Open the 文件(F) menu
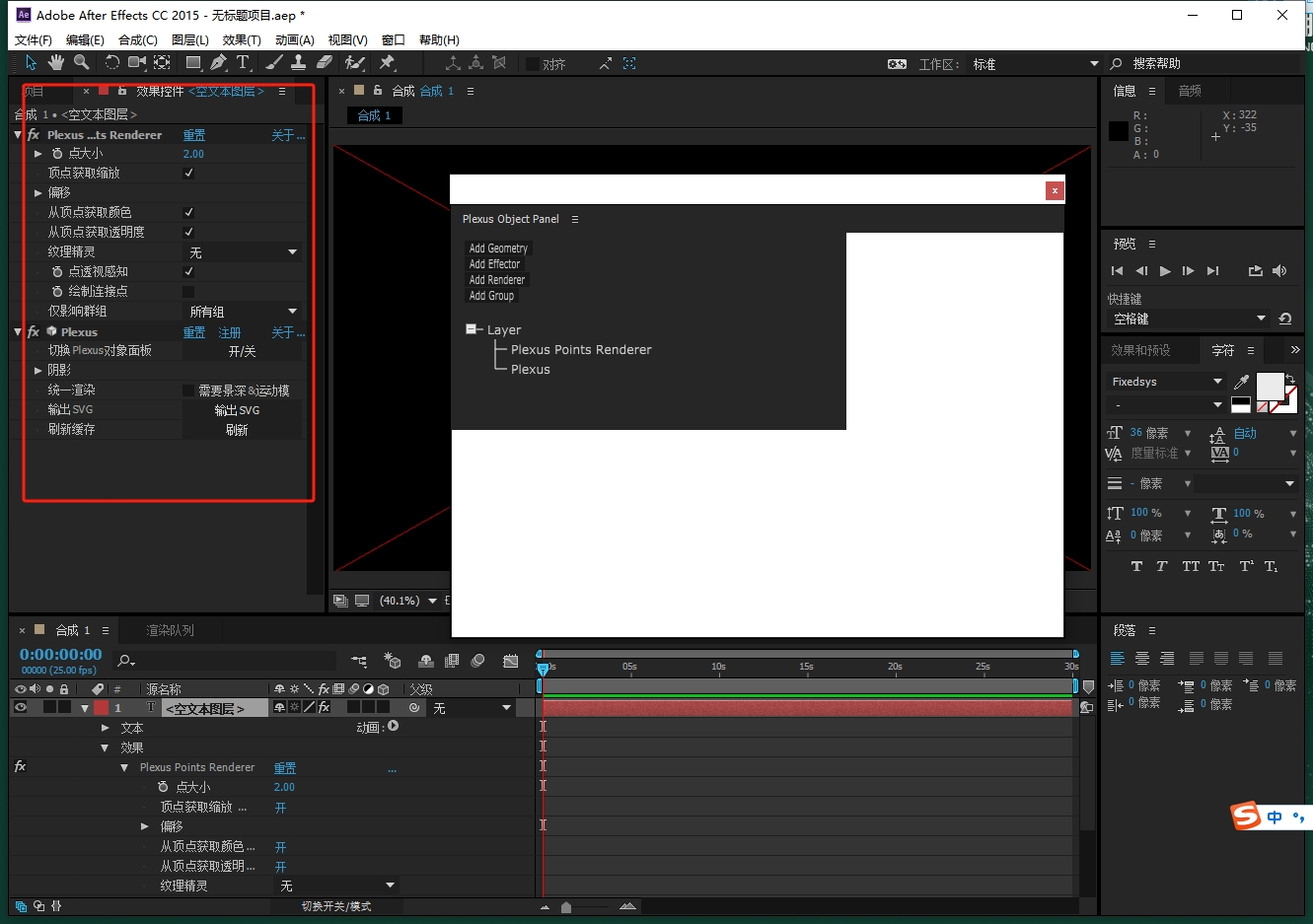Image resolution: width=1313 pixels, height=924 pixels. [x=33, y=39]
